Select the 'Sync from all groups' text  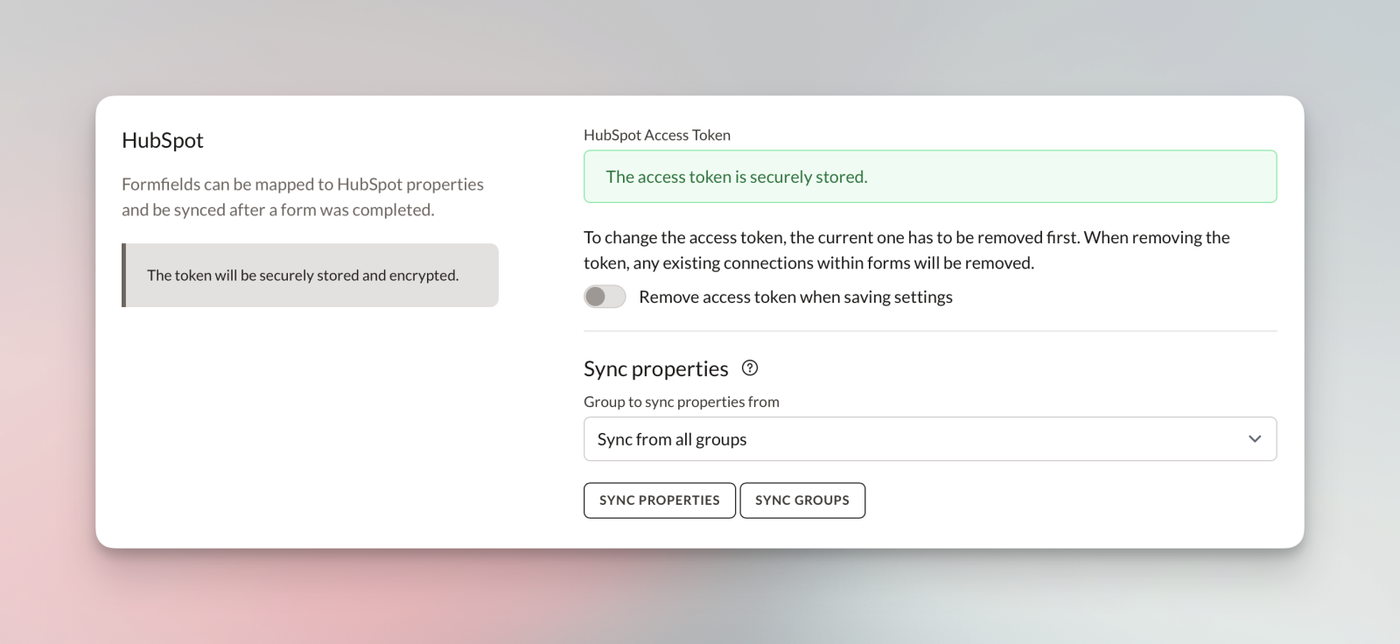(x=672, y=439)
